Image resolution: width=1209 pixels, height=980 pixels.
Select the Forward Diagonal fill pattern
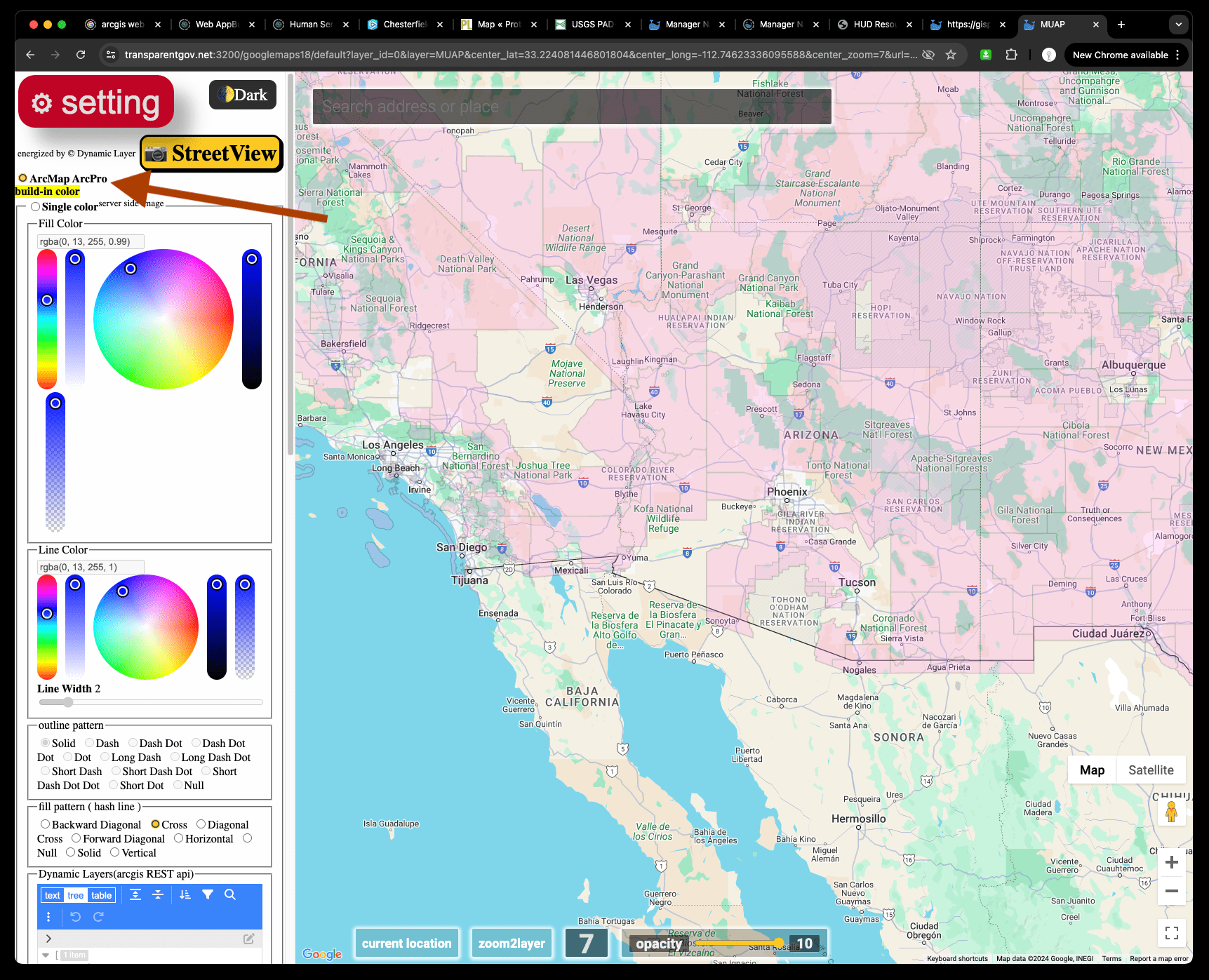click(x=76, y=838)
